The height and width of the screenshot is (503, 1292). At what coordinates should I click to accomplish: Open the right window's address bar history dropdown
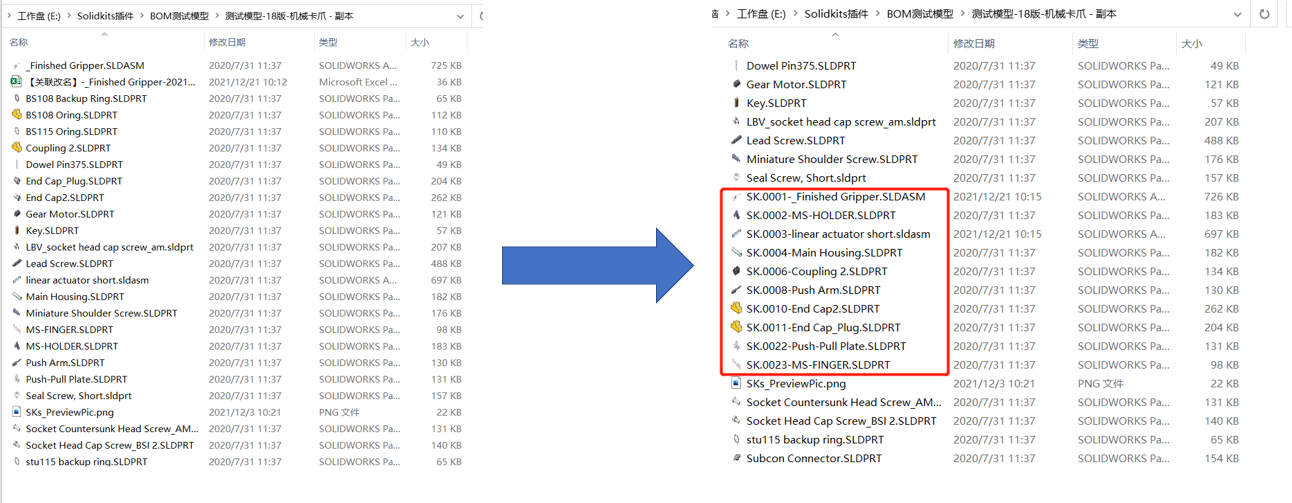tap(1237, 15)
